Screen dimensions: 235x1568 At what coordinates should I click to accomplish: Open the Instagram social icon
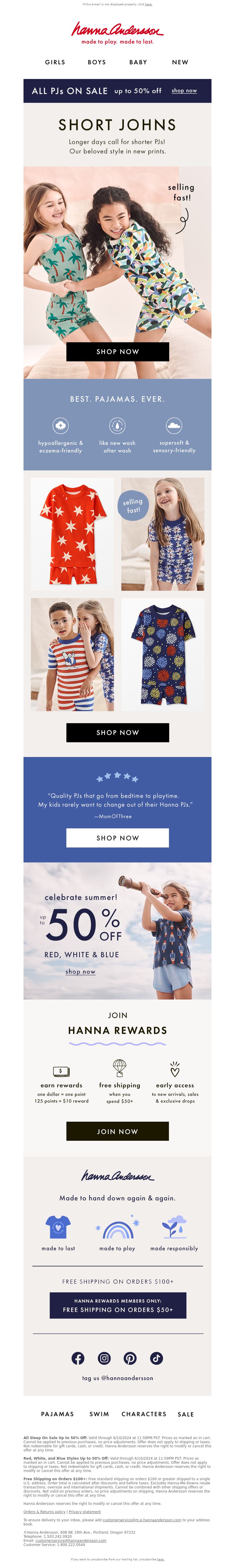[x=104, y=1358]
